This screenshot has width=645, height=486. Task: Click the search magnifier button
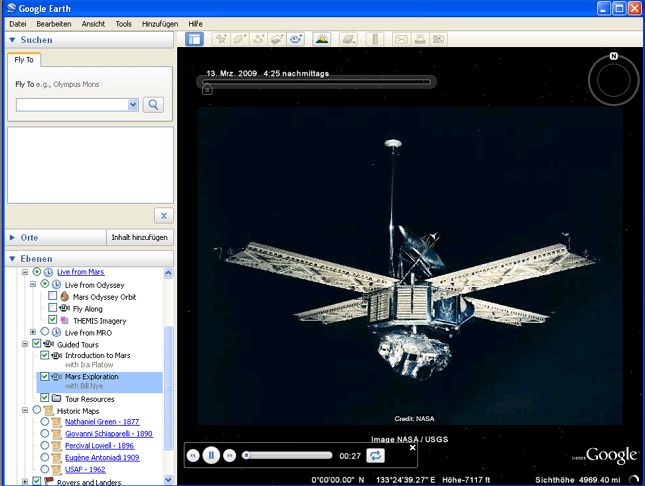coord(153,105)
